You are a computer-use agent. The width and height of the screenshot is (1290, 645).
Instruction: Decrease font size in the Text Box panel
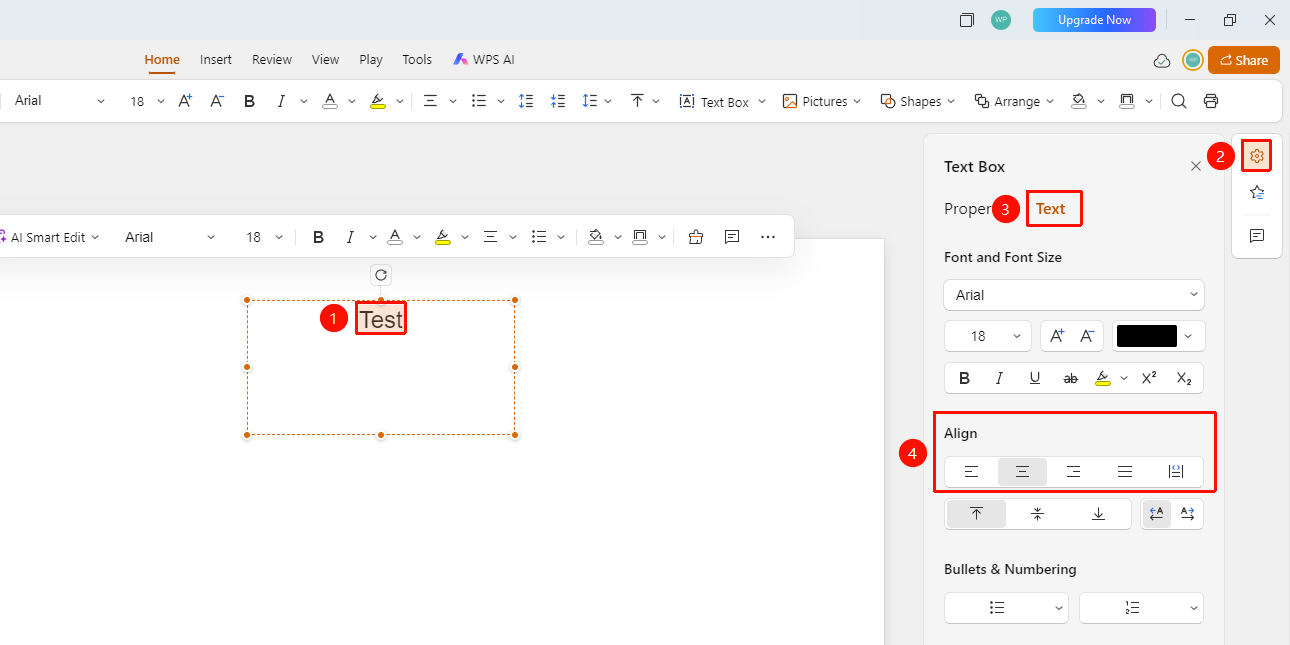pos(1087,336)
